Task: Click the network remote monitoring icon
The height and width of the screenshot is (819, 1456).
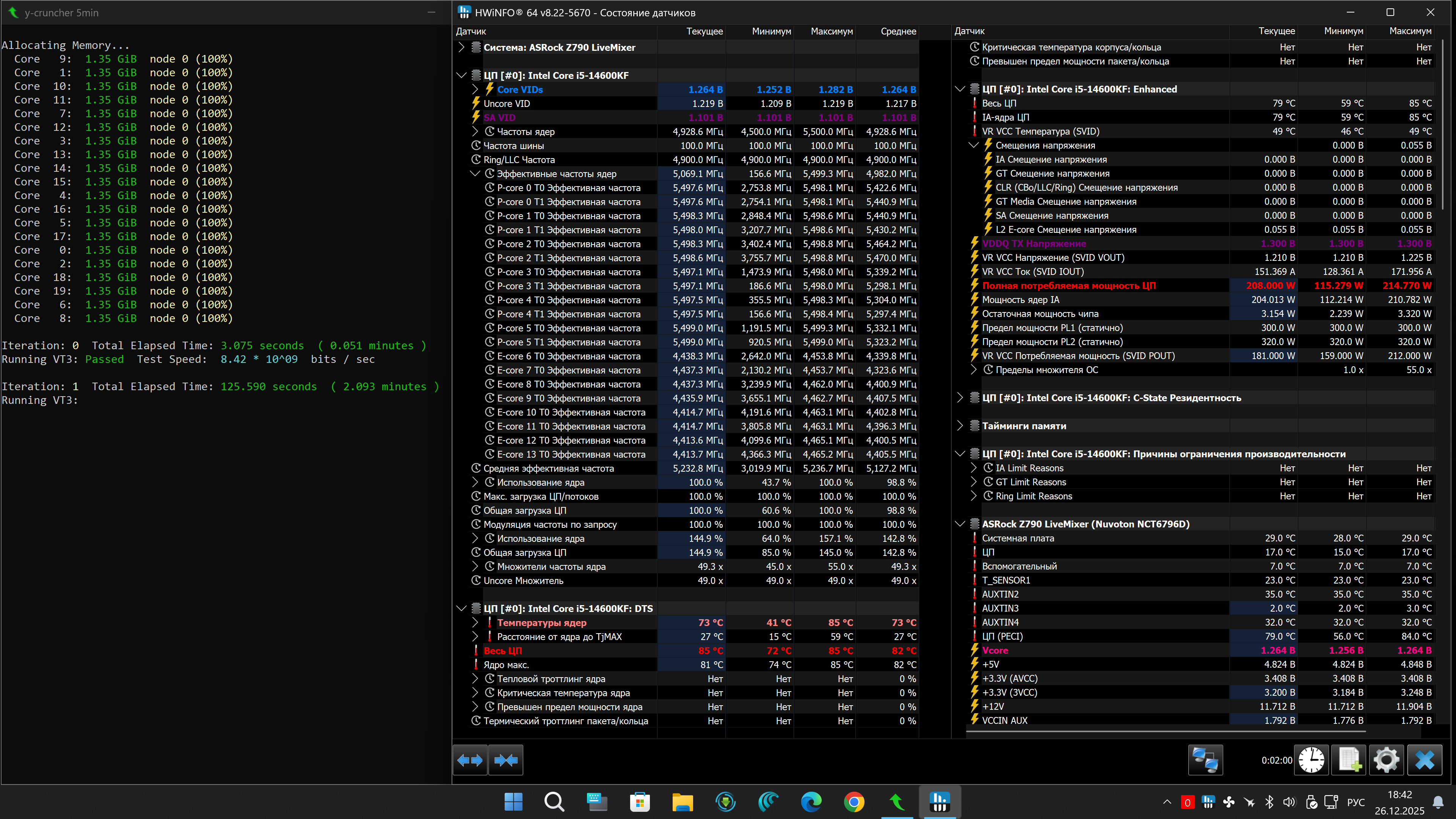Action: point(1205,760)
